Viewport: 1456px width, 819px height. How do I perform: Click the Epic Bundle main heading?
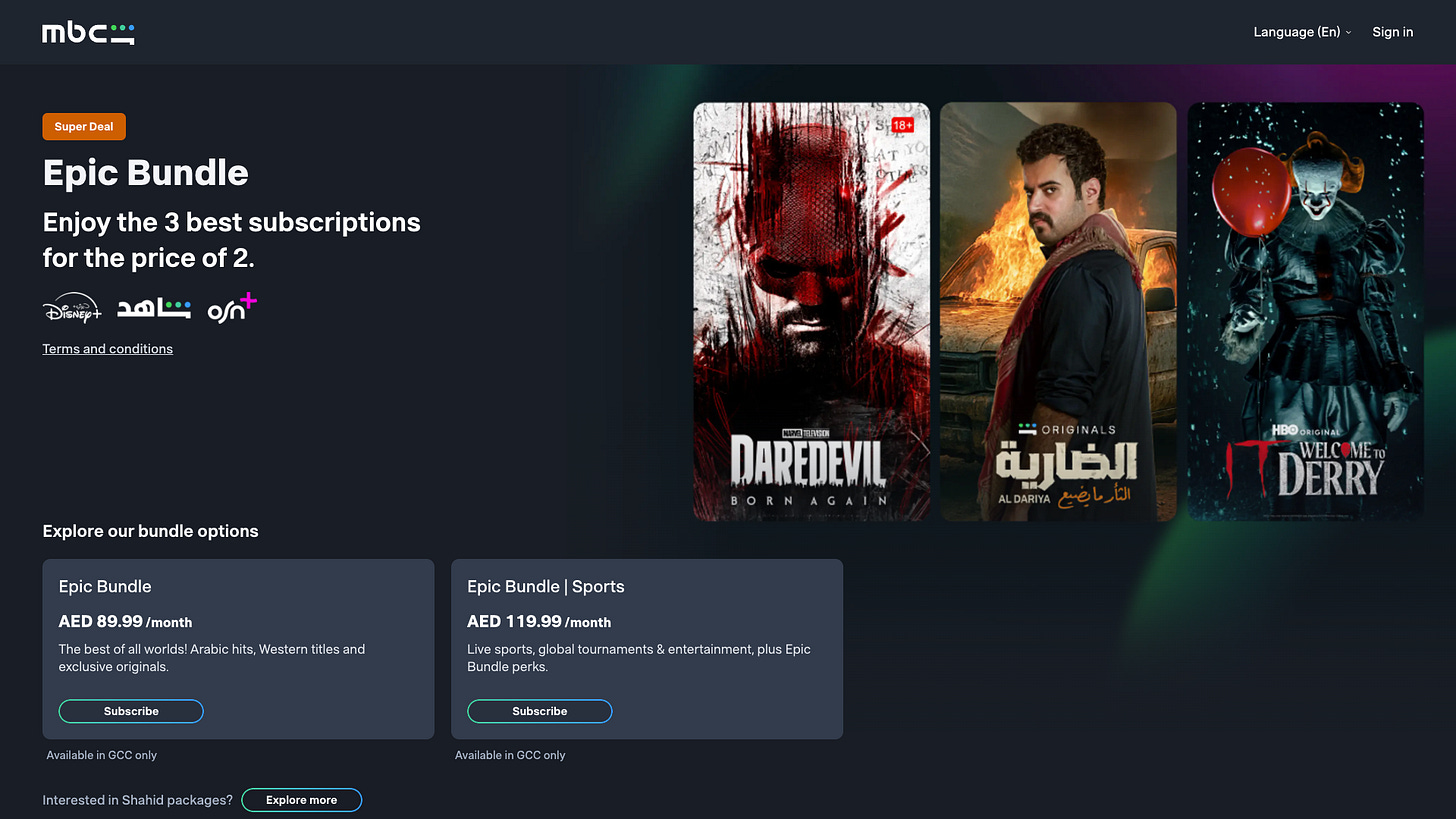point(145,173)
